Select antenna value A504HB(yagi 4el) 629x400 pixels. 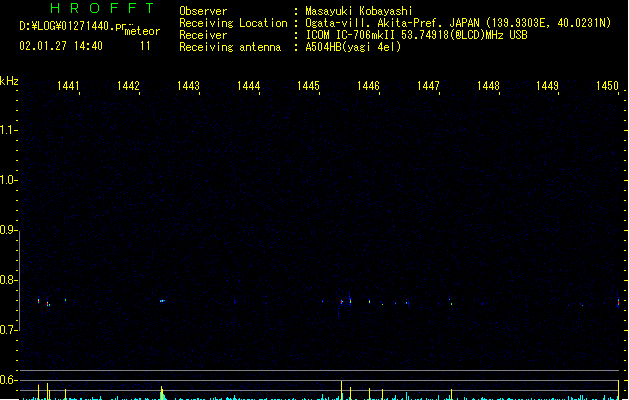click(x=353, y=47)
